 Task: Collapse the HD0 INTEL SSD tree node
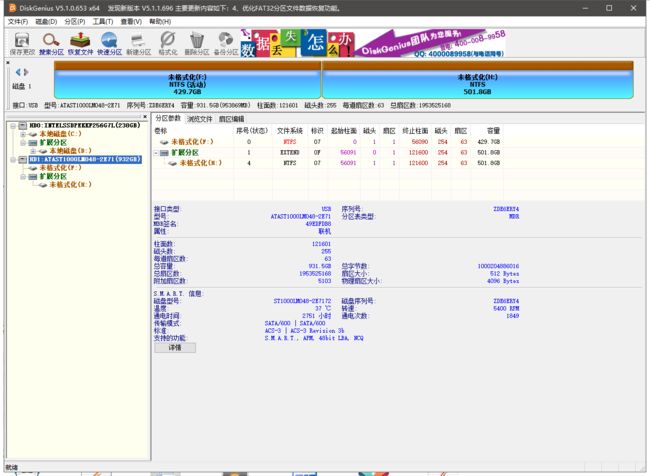coord(13,125)
